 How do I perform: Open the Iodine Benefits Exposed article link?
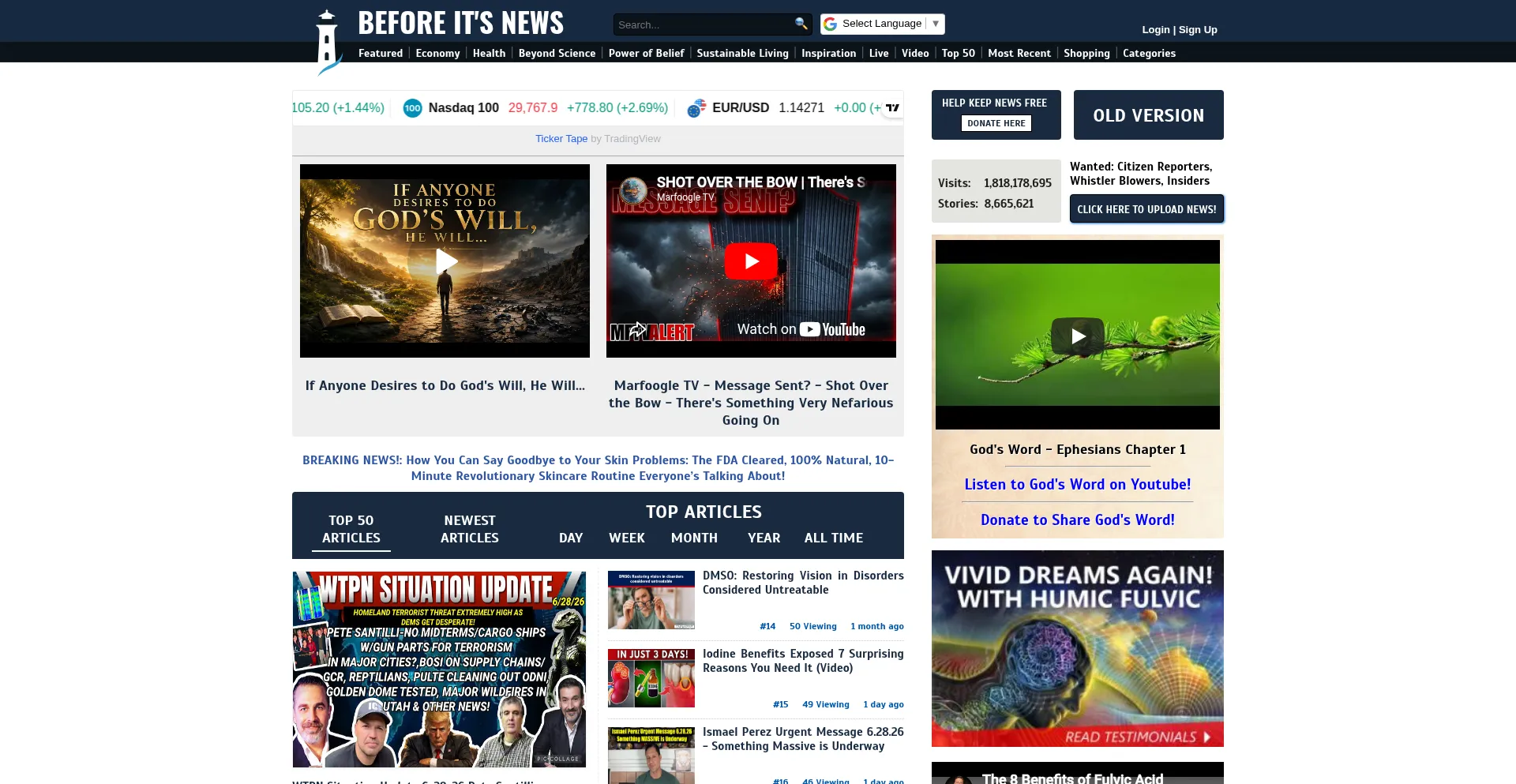click(803, 661)
